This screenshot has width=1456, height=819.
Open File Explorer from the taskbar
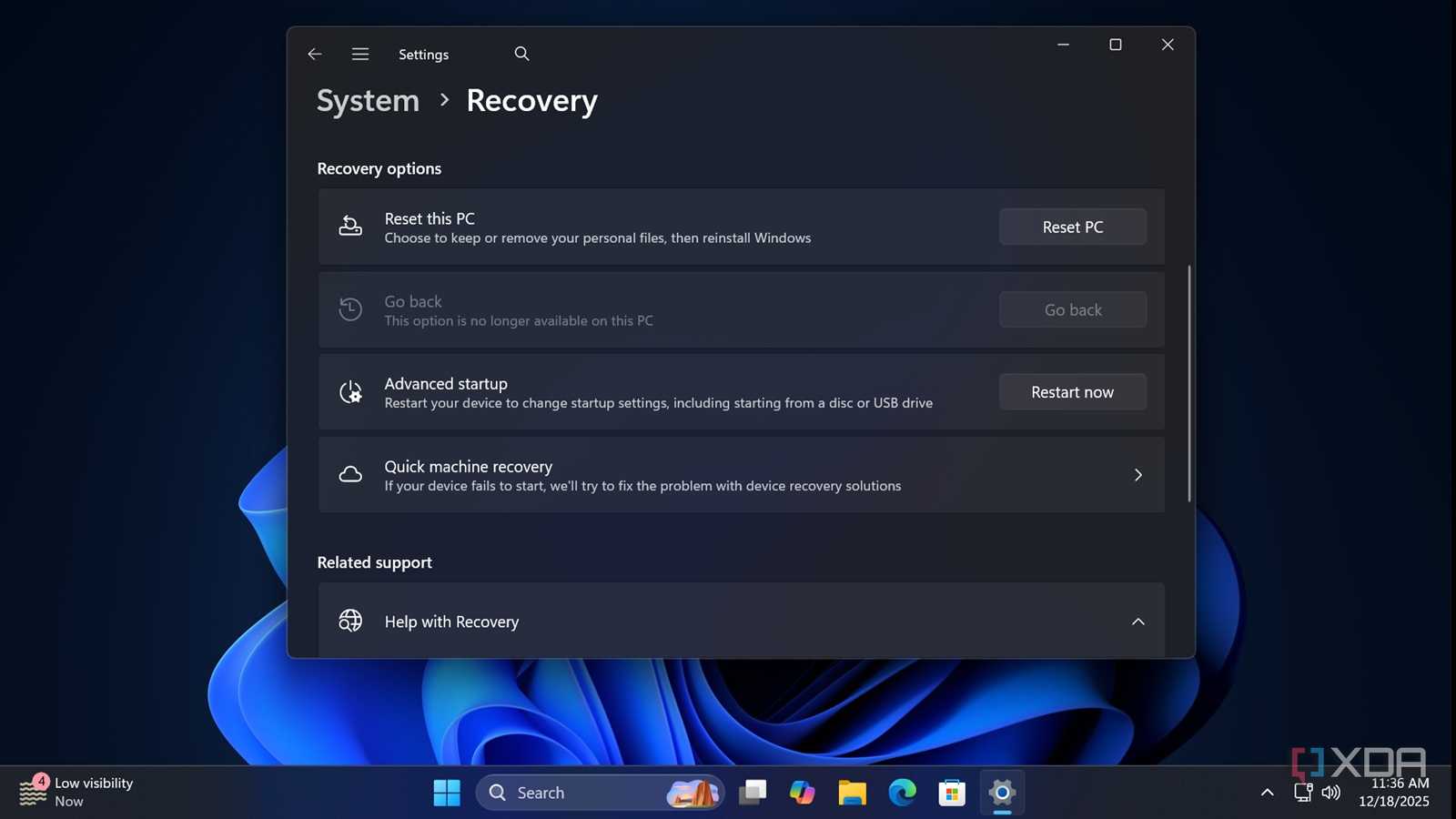(852, 793)
